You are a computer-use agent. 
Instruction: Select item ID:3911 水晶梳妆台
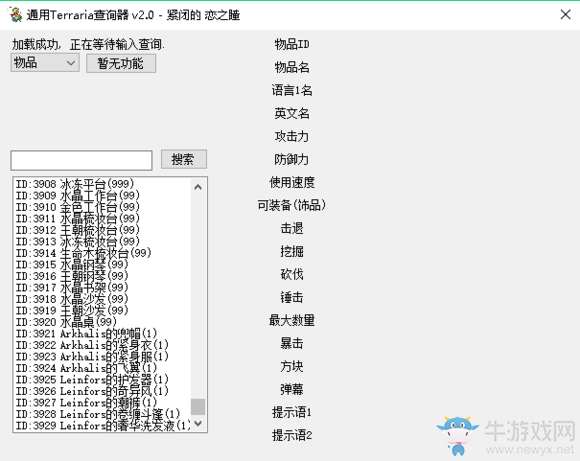tap(78, 218)
